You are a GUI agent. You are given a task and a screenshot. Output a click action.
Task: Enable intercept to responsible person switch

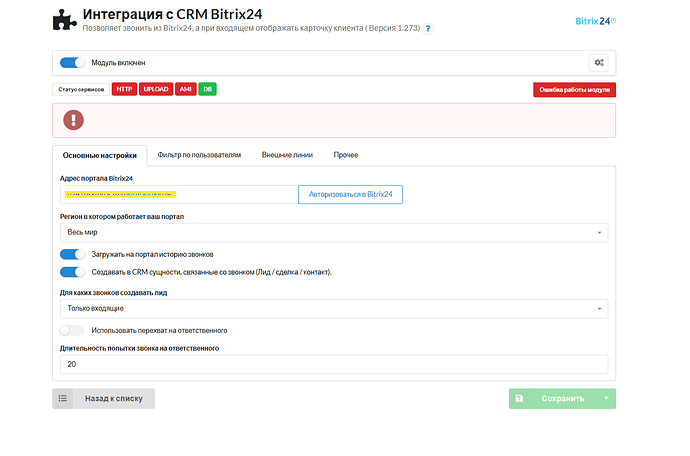pyautogui.click(x=72, y=330)
